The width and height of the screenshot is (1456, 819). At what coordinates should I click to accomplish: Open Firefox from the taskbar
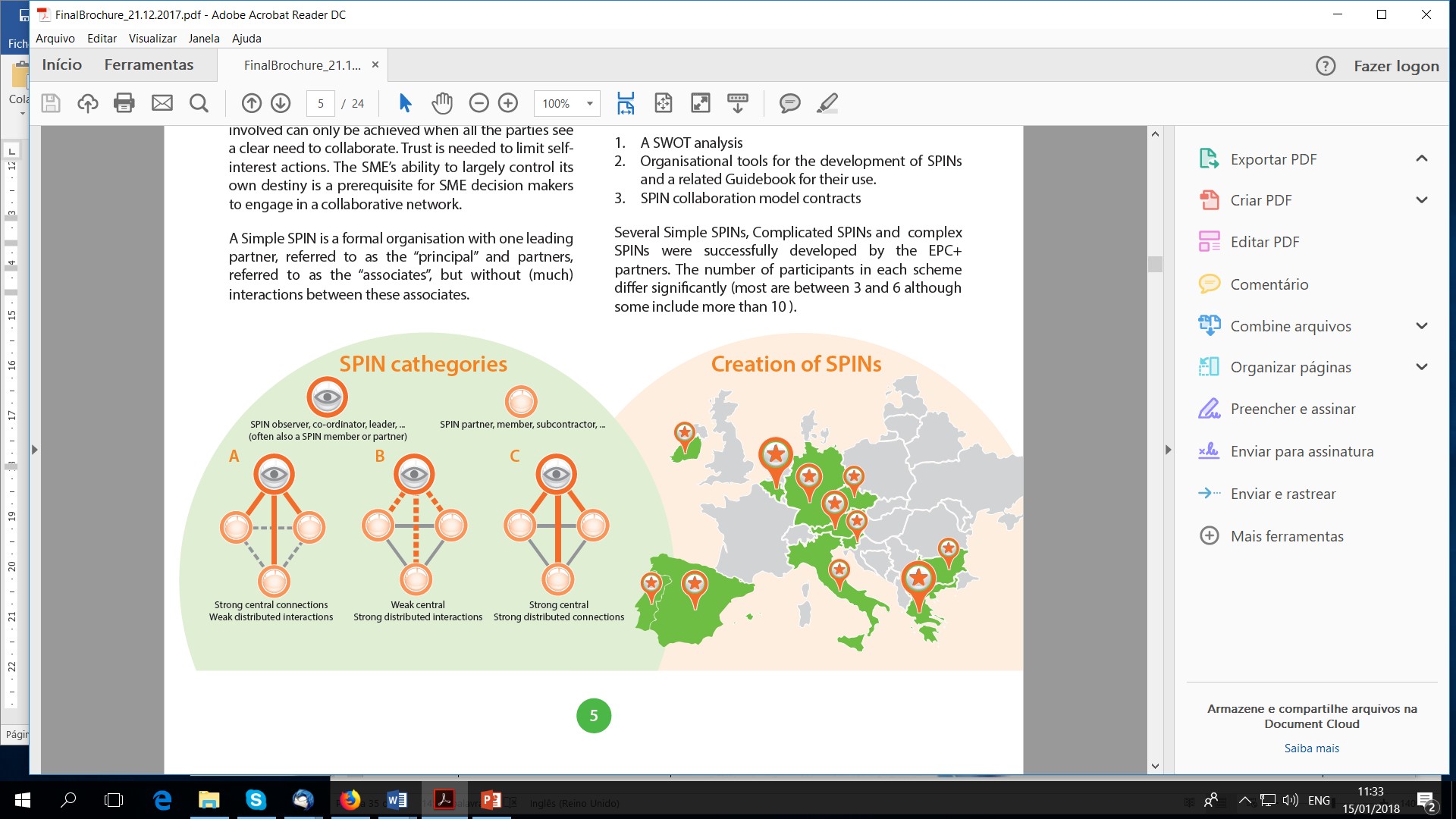coord(350,800)
